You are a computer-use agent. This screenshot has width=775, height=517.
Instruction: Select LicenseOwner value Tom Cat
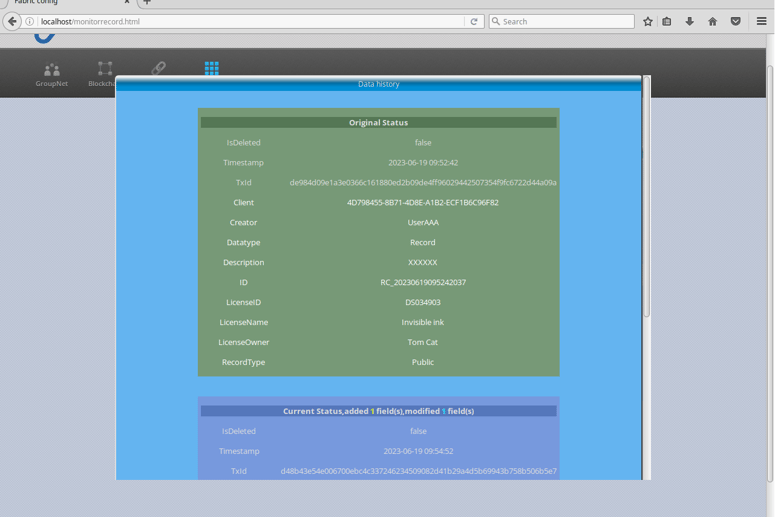pos(423,342)
